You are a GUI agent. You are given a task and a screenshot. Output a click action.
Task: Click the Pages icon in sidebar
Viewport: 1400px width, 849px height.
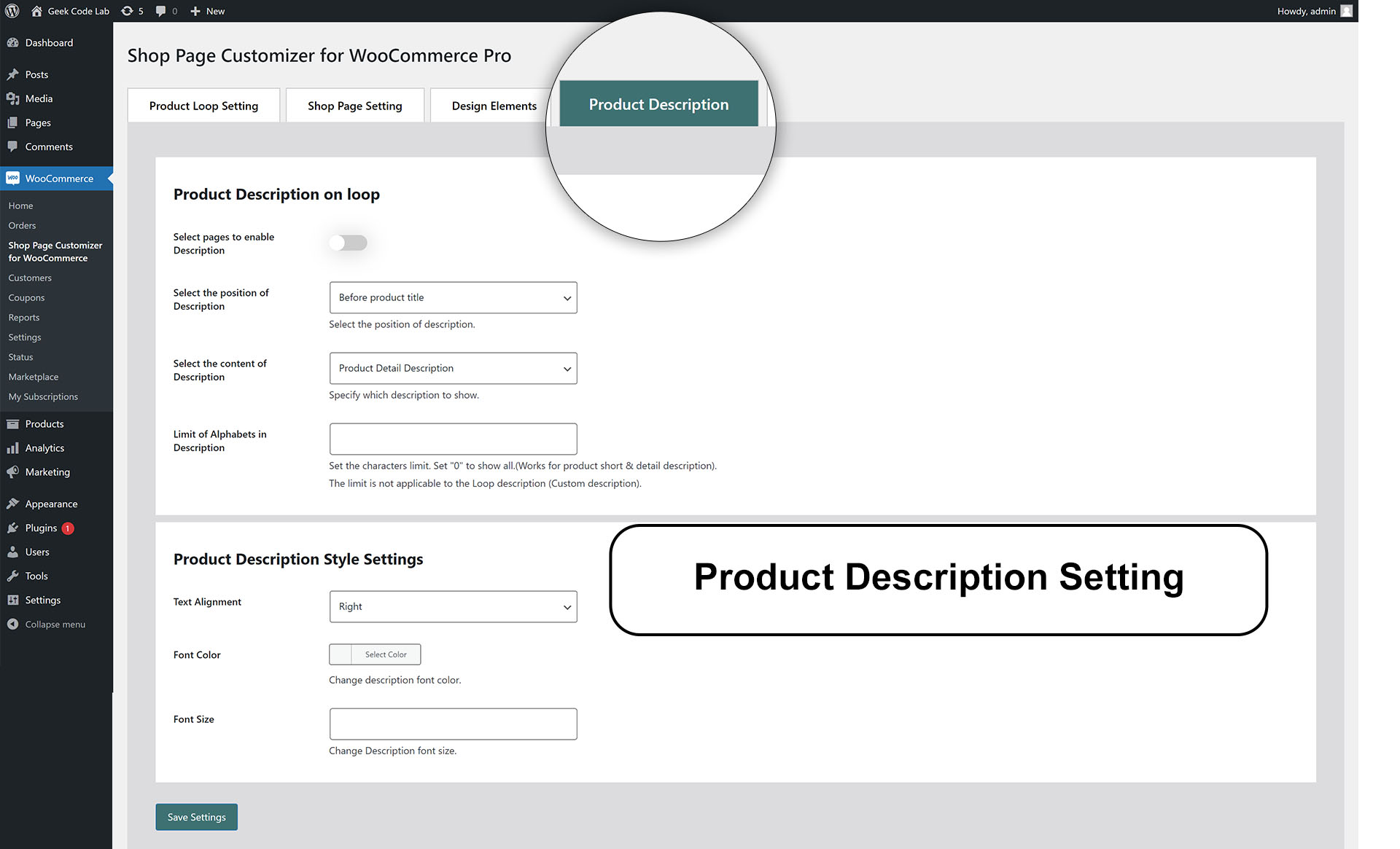12,122
